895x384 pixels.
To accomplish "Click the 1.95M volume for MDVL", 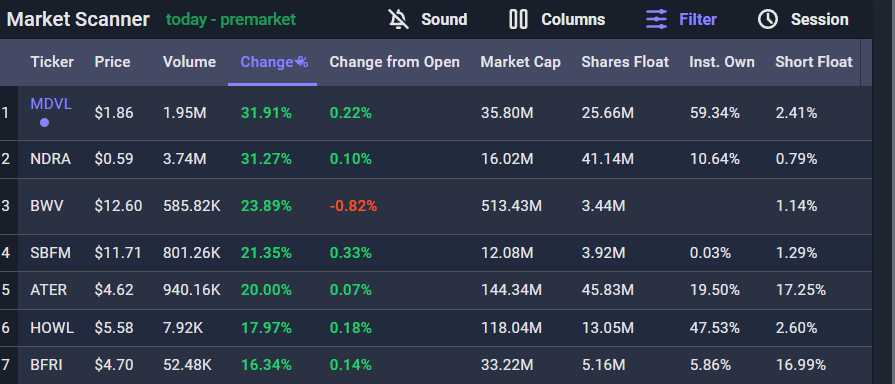I will coord(184,113).
